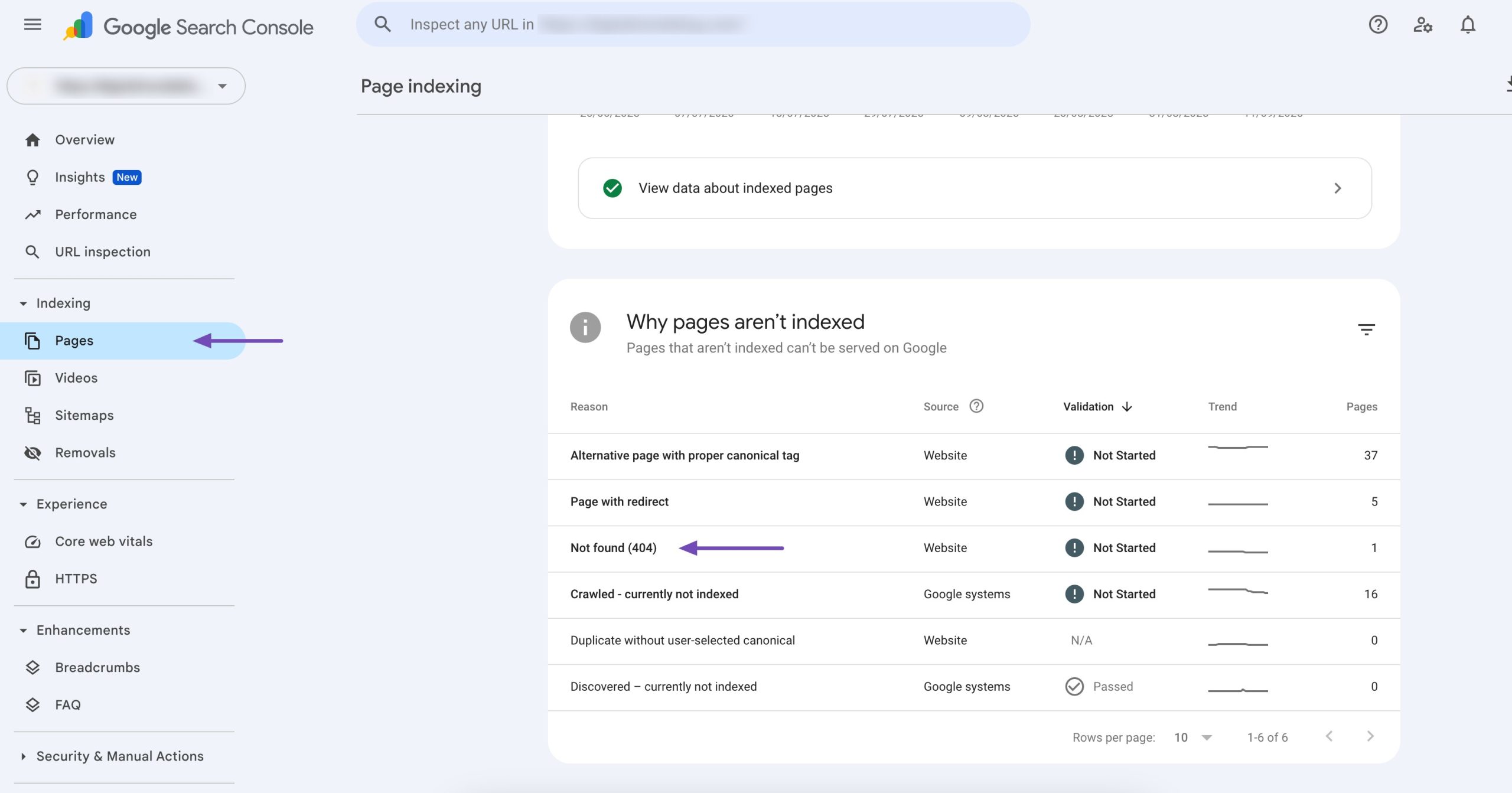Select the Core web vitals icon
Screen dimensions: 1512x793
pyautogui.click(x=32, y=541)
